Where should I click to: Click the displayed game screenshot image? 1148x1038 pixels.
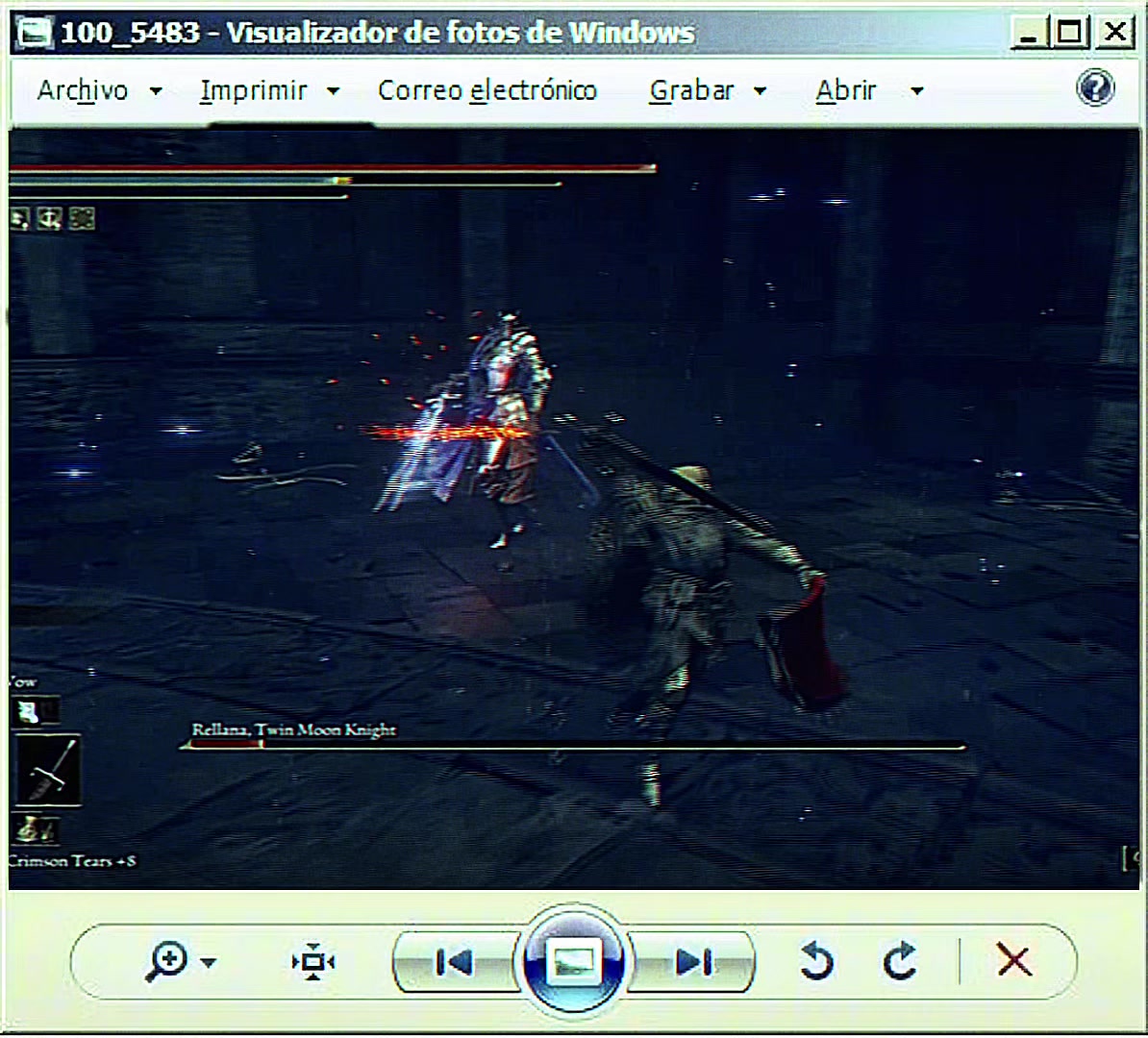pyautogui.click(x=574, y=508)
